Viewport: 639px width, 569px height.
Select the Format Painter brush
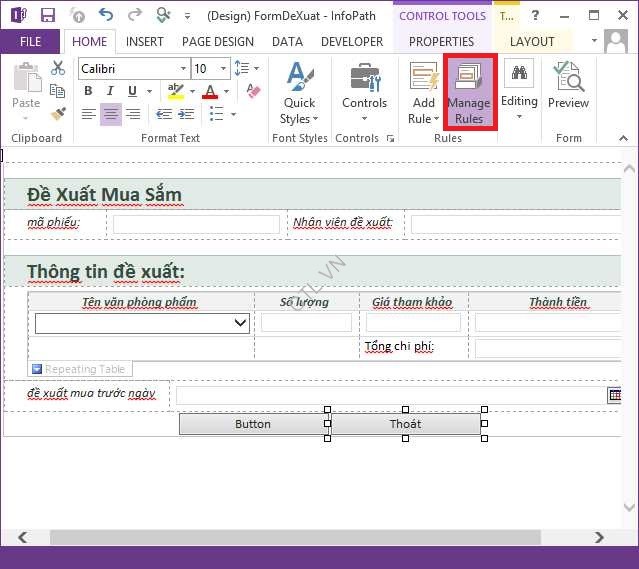tap(58, 114)
